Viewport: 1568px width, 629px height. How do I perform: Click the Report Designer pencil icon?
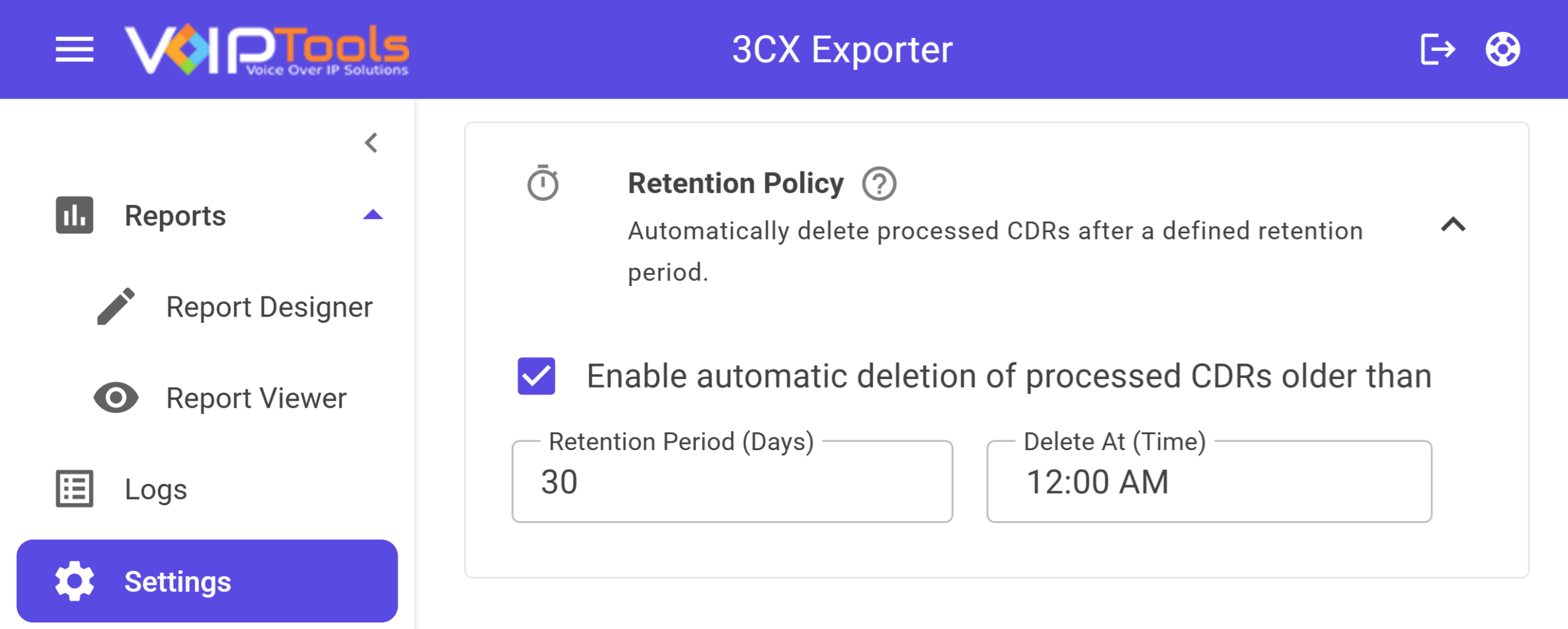(116, 306)
